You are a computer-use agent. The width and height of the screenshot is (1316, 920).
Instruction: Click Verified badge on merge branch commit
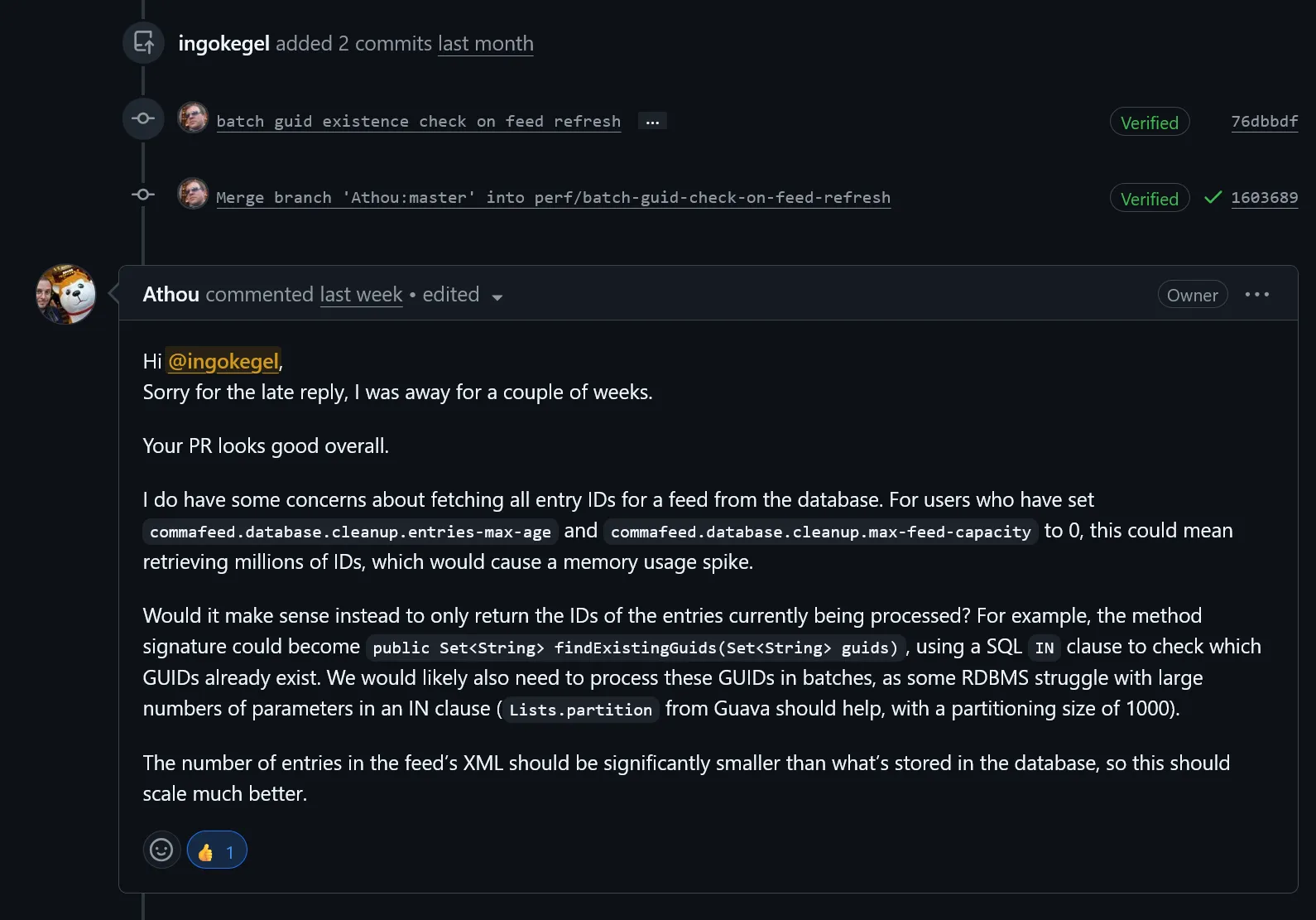pos(1149,199)
